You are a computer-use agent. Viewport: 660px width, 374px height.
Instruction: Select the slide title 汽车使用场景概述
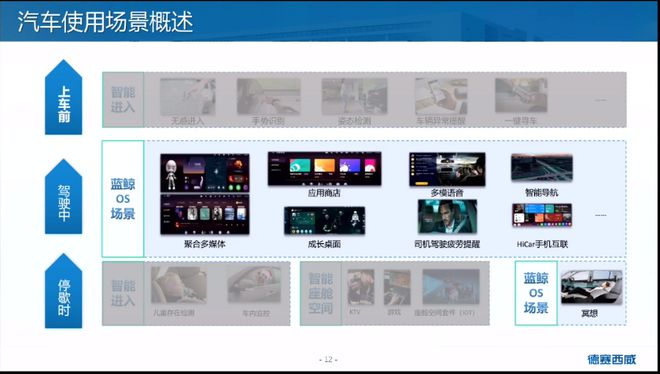[105, 21]
